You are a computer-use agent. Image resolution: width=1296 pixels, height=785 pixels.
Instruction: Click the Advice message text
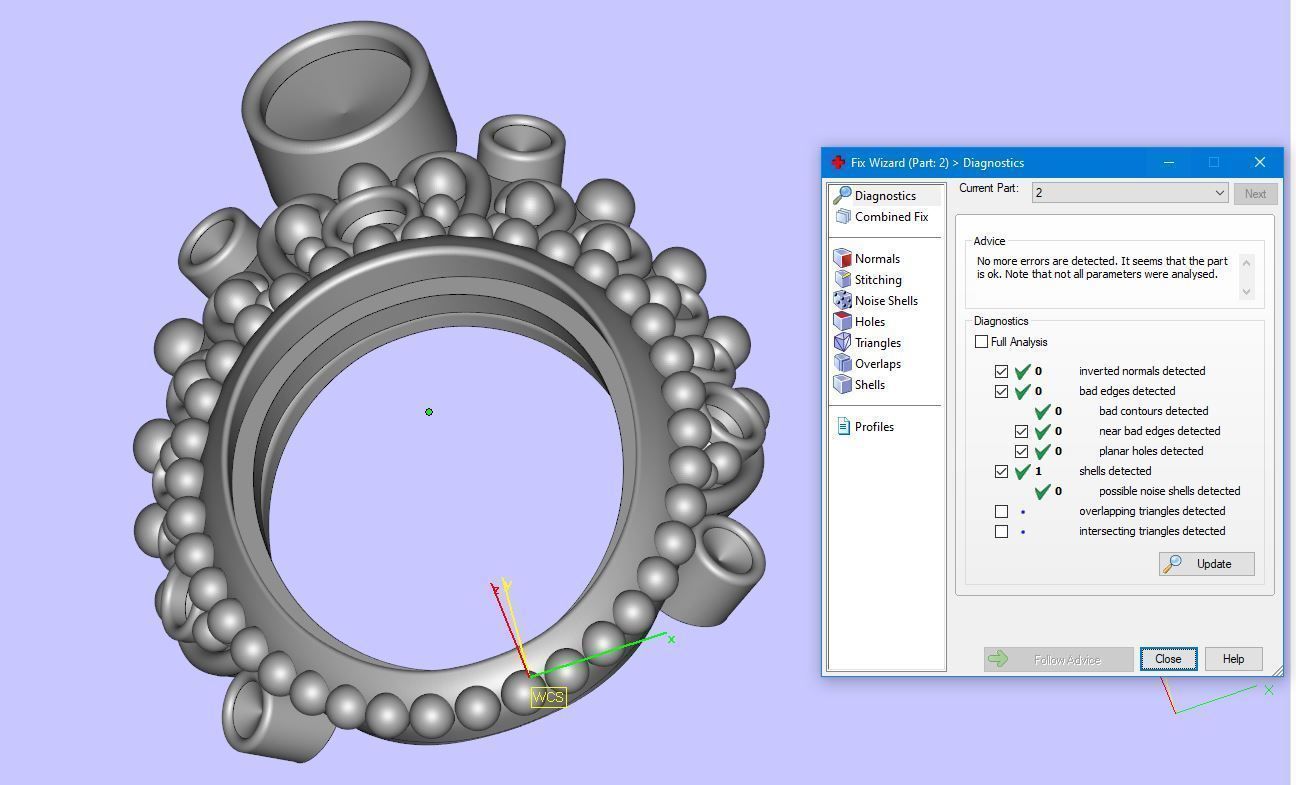pos(1099,267)
